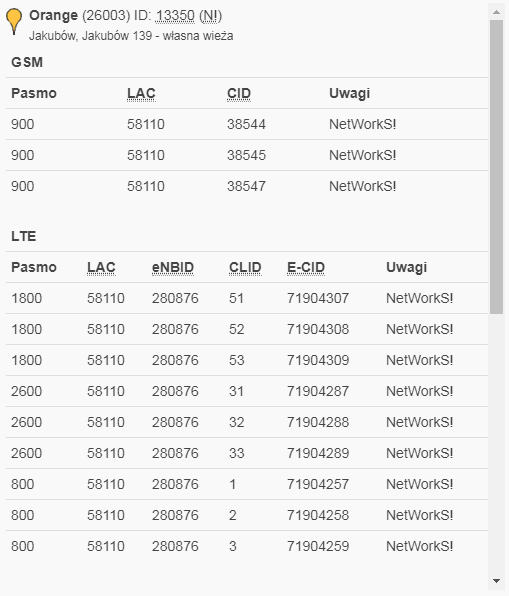Select GSM row with CID 38547

tap(247, 186)
